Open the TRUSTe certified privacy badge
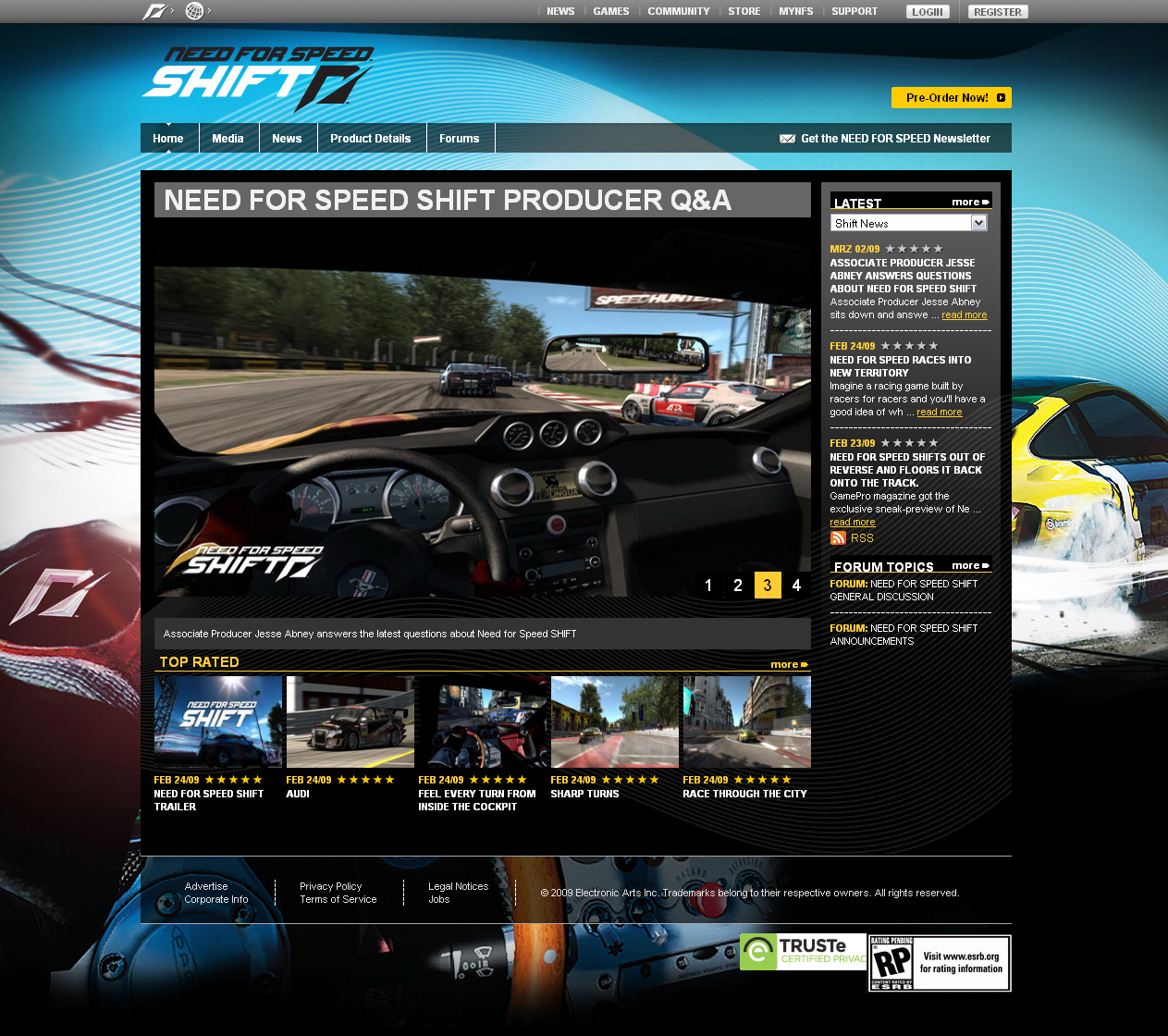The height and width of the screenshot is (1036, 1168). [803, 951]
